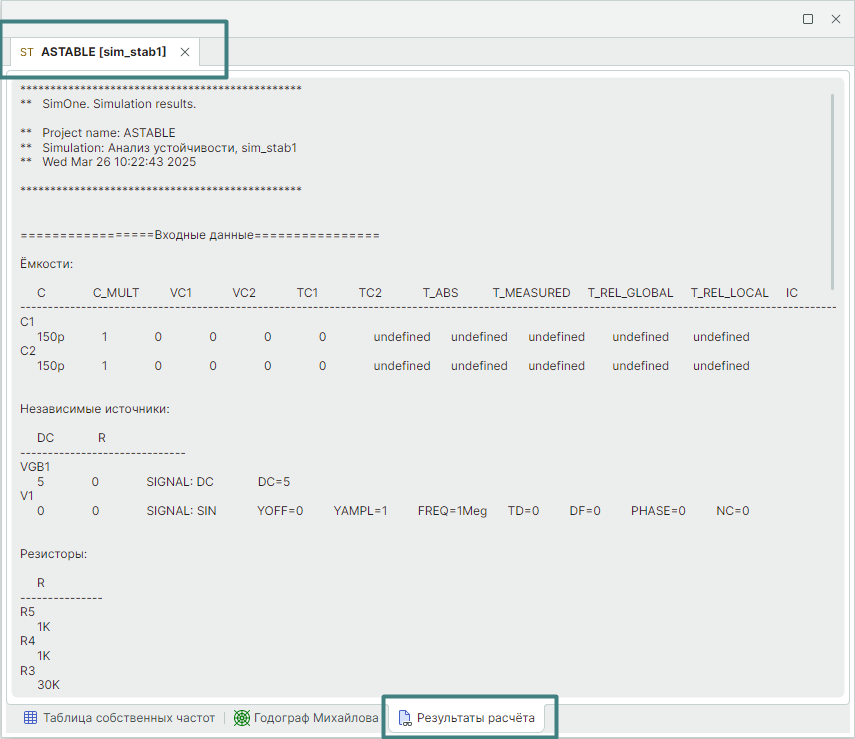The height and width of the screenshot is (739, 855).
Task: Click the table grid icon for eigenfrequencies
Action: pos(30,718)
